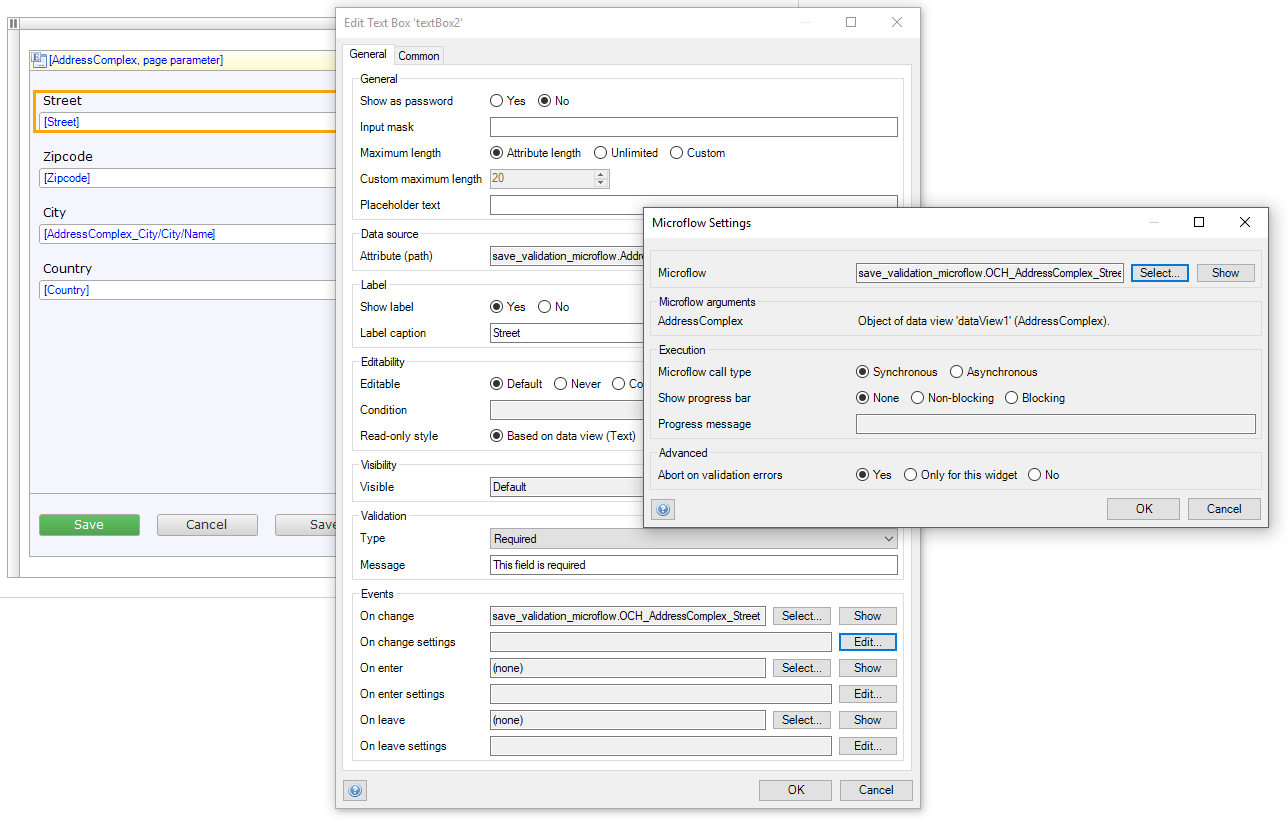Click Edit button for On change settings
1288x827 pixels.
867,642
